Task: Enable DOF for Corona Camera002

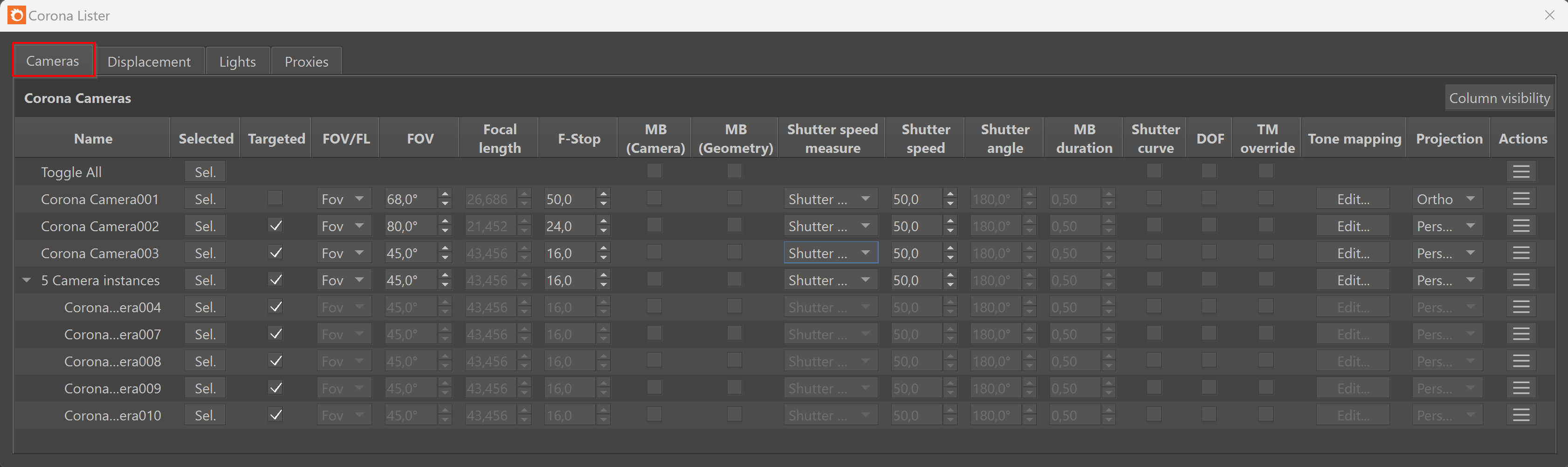Action: tap(1209, 225)
